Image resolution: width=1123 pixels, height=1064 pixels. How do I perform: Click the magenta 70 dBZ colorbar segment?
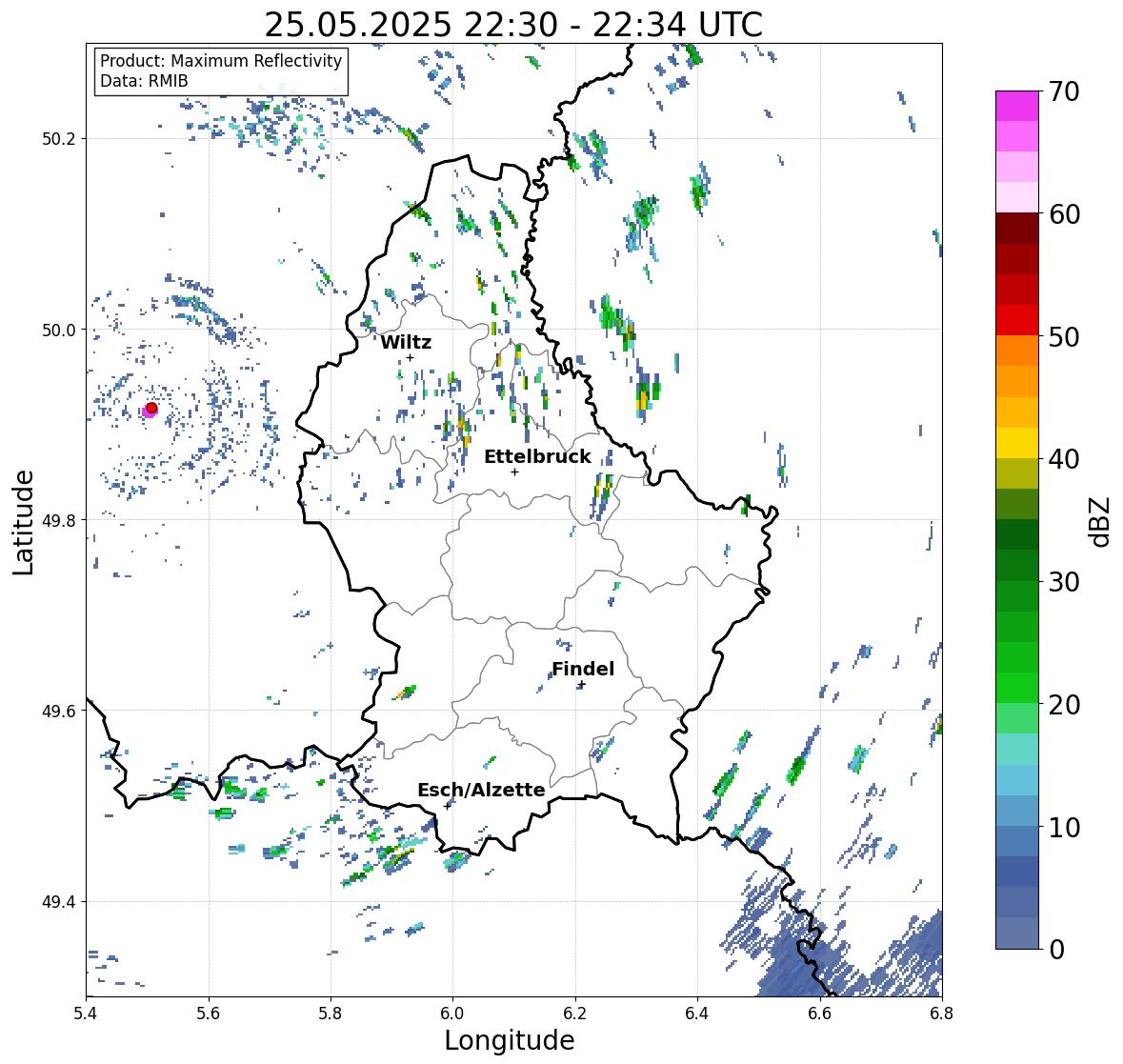click(1017, 106)
